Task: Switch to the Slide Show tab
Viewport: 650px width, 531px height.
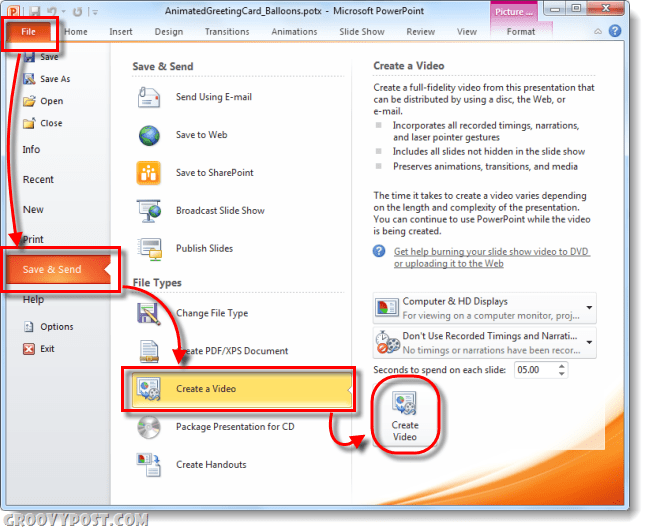Action: click(362, 32)
